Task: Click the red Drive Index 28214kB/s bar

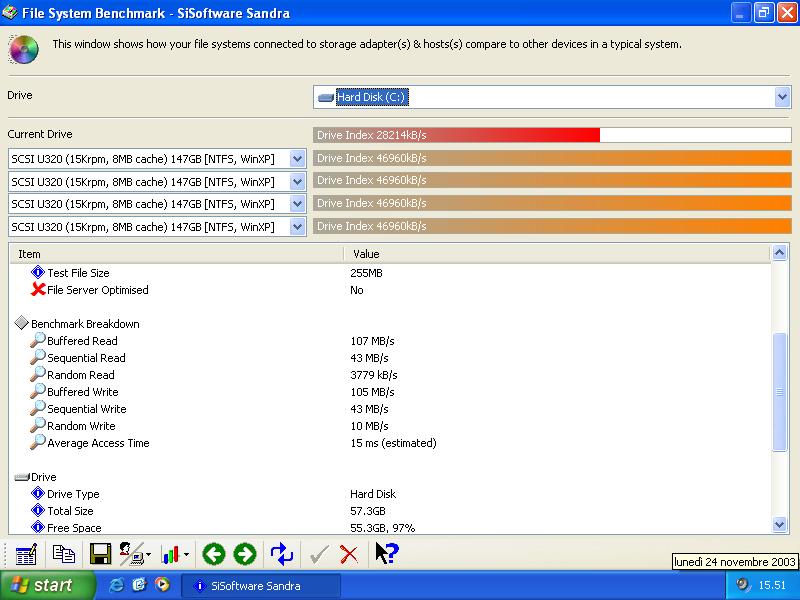Action: tap(457, 135)
